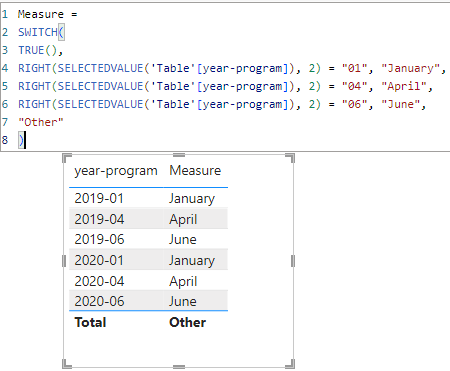This screenshot has height=371, width=450.
Task: Click Measure name on line 1
Action: click(41, 14)
